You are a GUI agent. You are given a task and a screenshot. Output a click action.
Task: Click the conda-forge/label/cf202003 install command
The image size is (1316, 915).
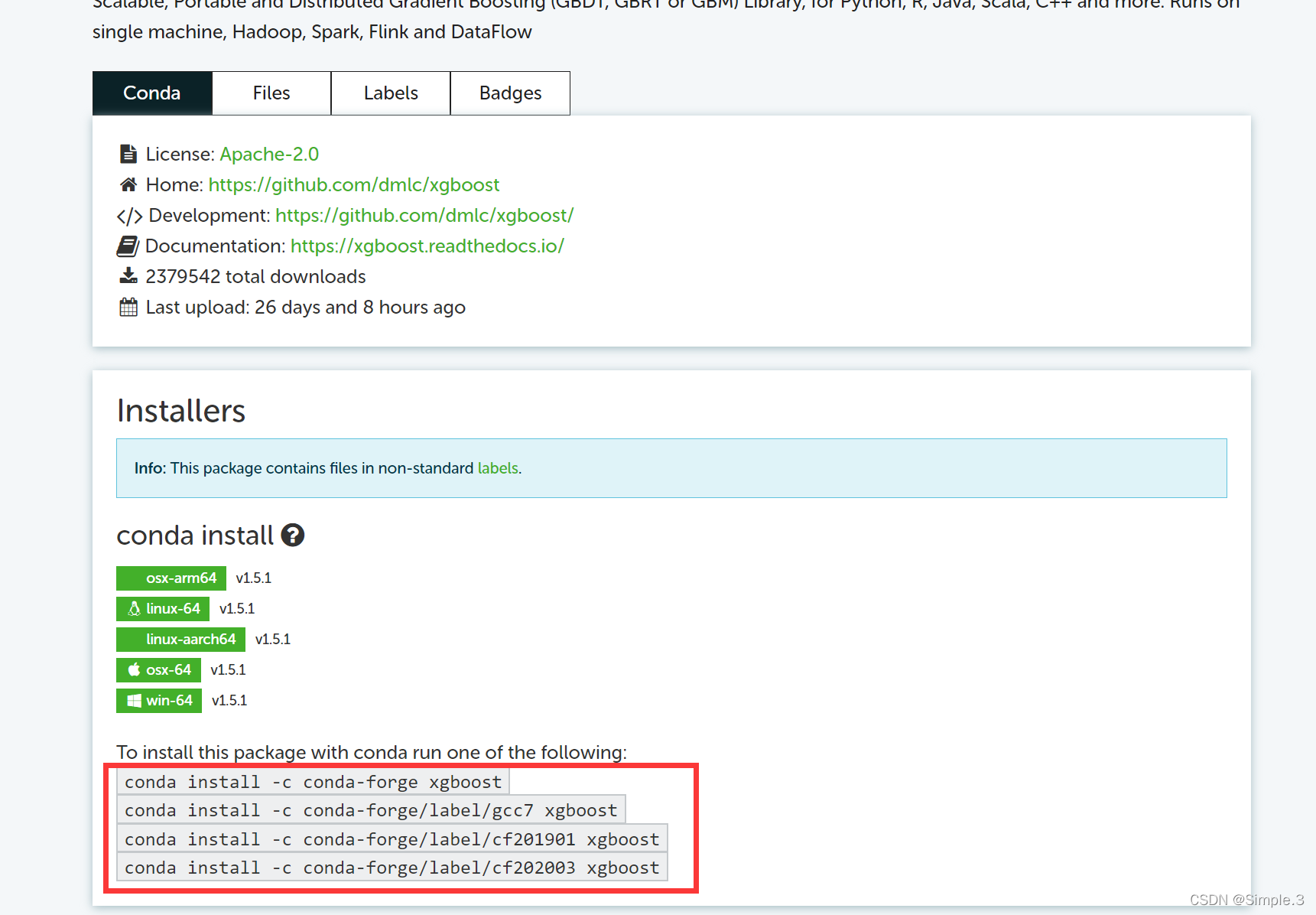pyautogui.click(x=392, y=868)
